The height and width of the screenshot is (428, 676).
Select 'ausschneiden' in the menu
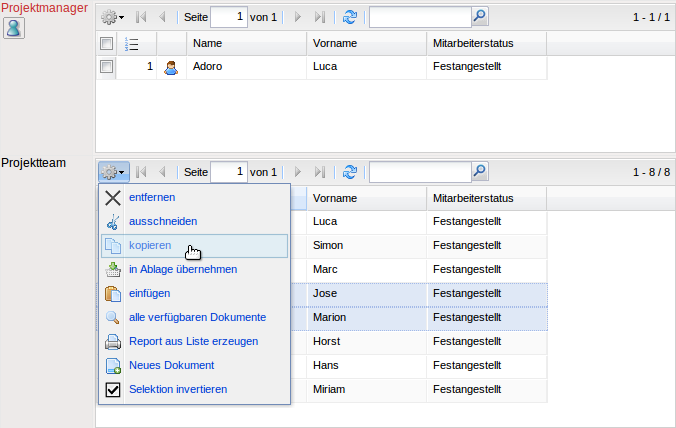tap(162, 222)
